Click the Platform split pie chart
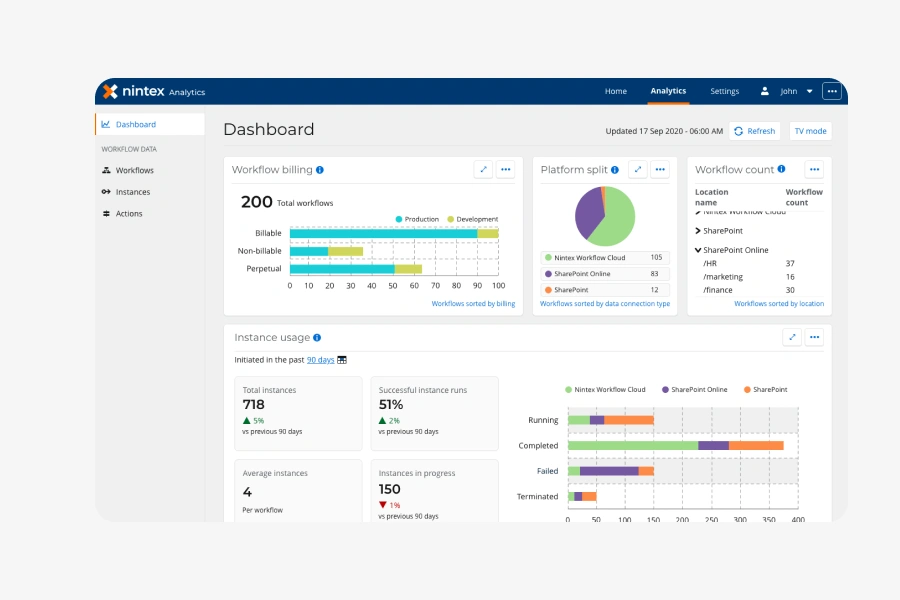This screenshot has height=600, width=900. (x=605, y=216)
